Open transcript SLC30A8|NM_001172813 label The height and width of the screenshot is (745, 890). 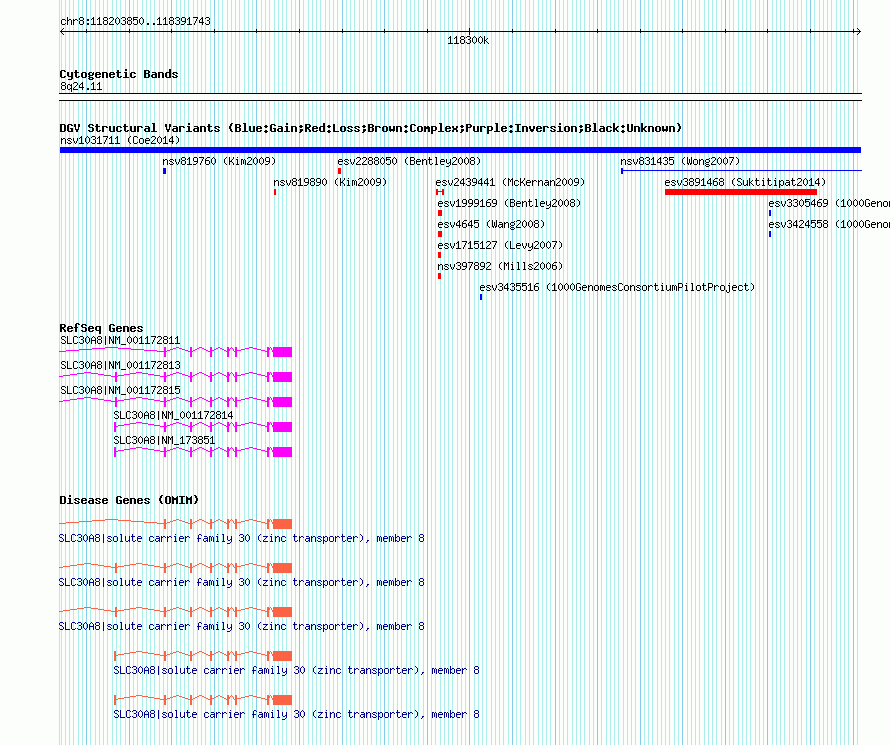click(120, 365)
